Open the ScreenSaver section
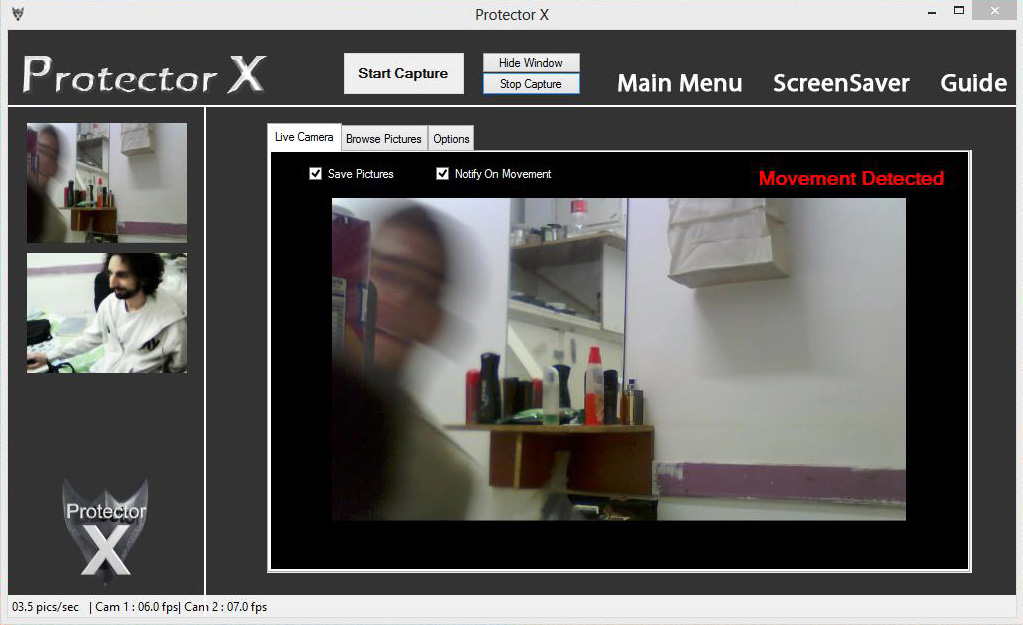This screenshot has height=625, width=1023. 841,83
